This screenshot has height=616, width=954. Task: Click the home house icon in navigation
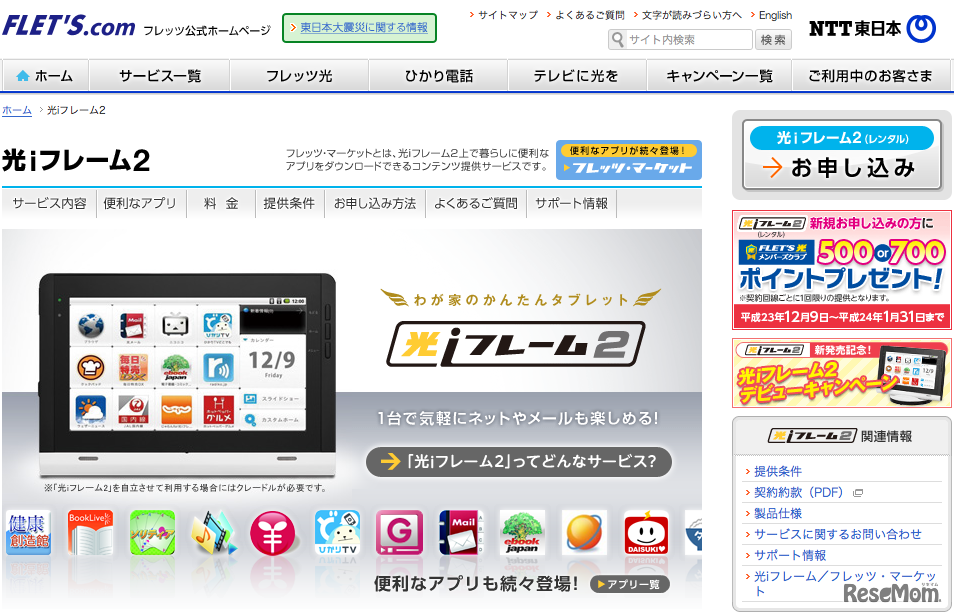coord(23,75)
